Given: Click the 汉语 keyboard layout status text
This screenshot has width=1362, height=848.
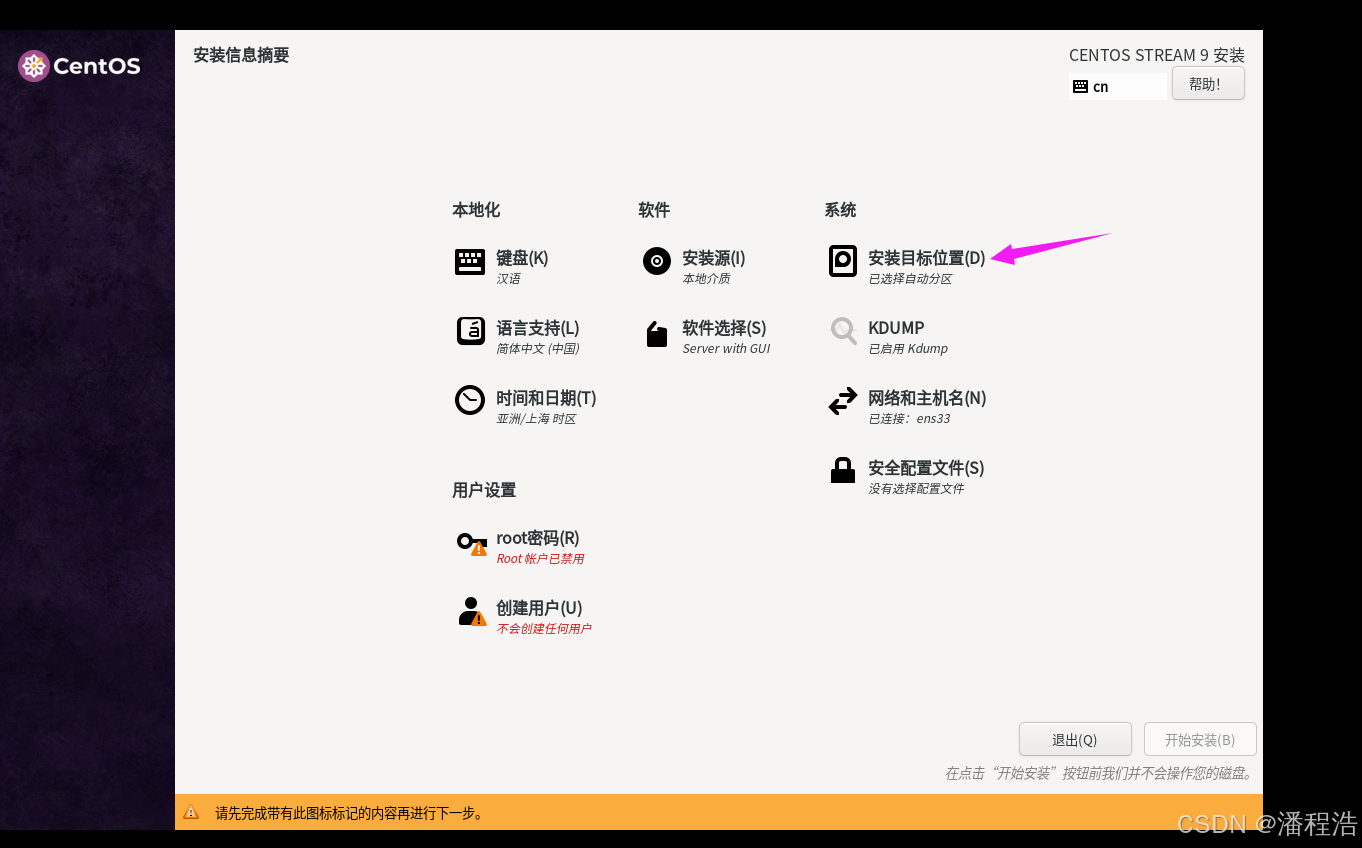Looking at the screenshot, I should (x=508, y=279).
